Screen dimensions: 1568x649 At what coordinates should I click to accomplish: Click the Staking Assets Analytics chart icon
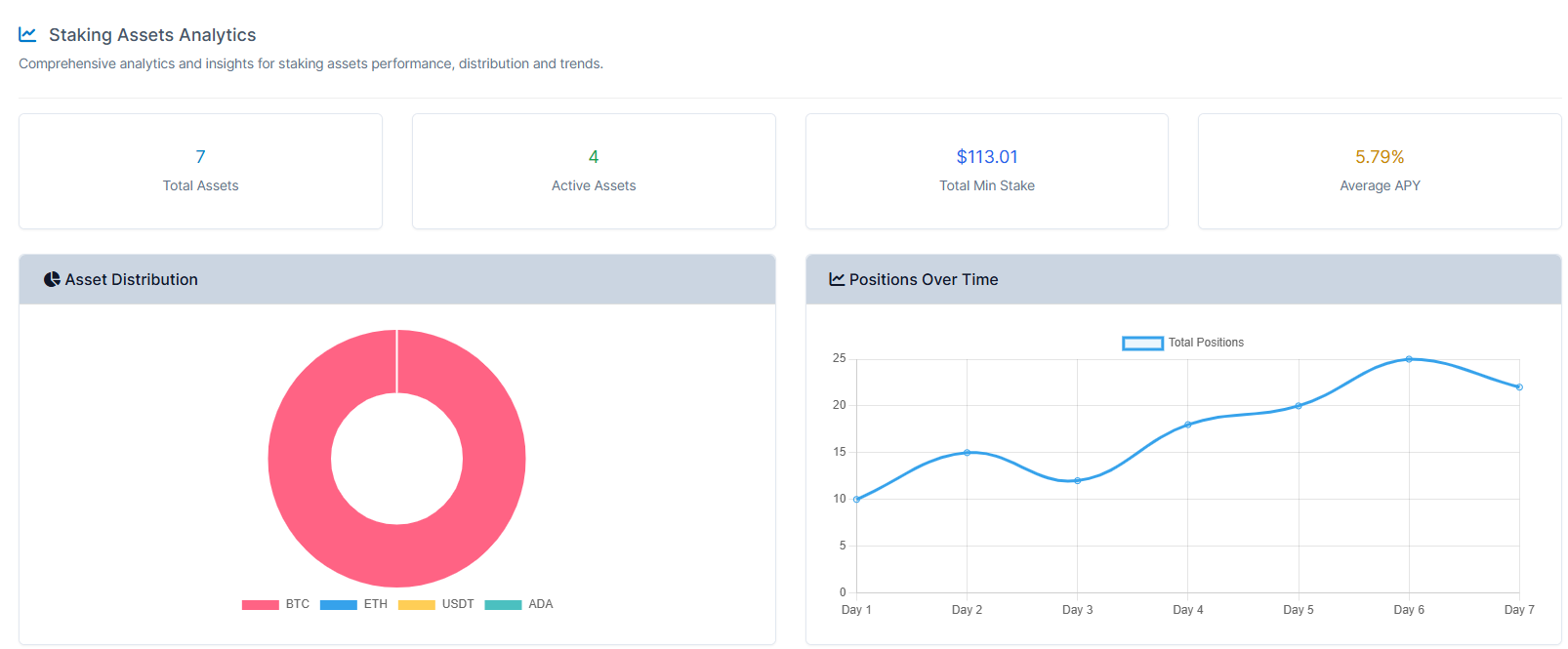pos(27,35)
